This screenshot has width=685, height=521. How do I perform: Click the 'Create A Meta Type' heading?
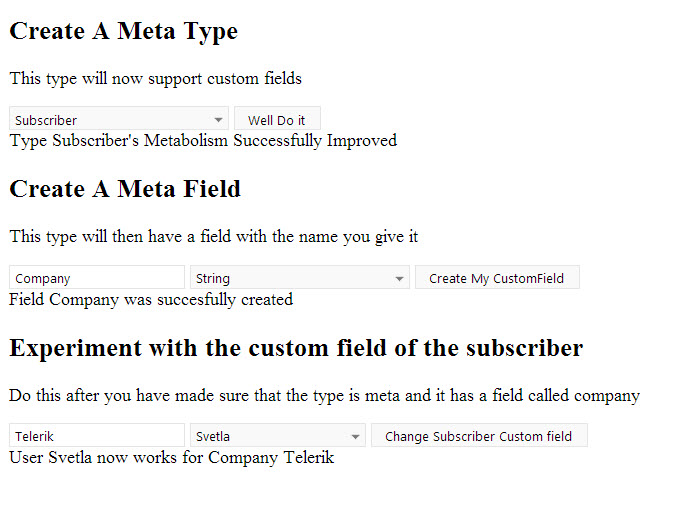124,31
